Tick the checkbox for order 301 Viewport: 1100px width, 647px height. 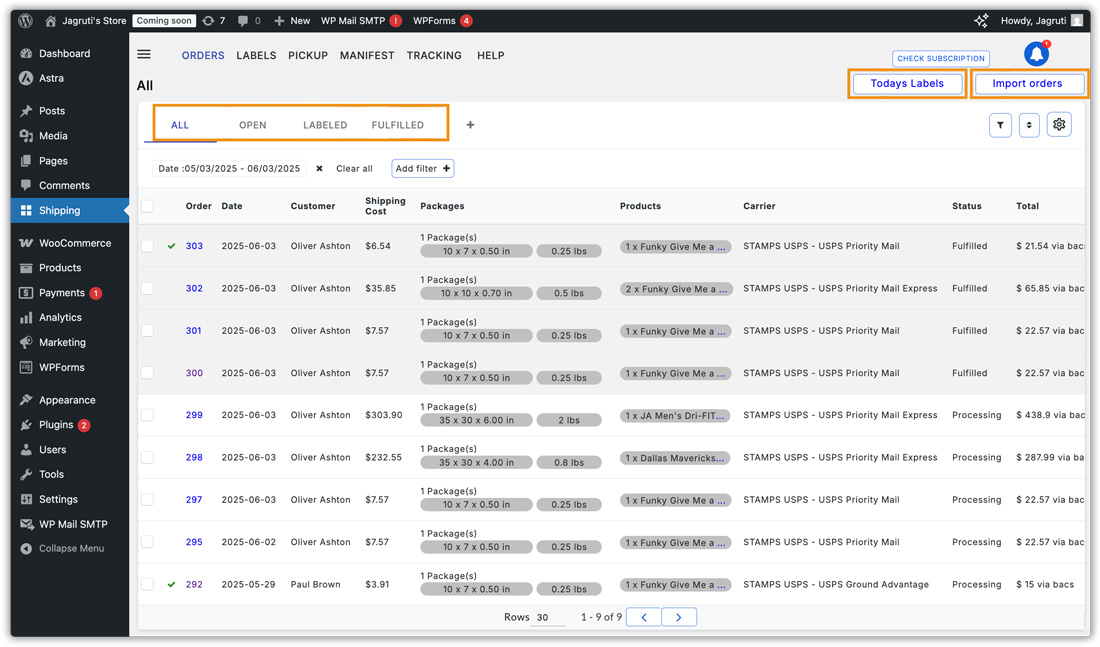point(147,331)
